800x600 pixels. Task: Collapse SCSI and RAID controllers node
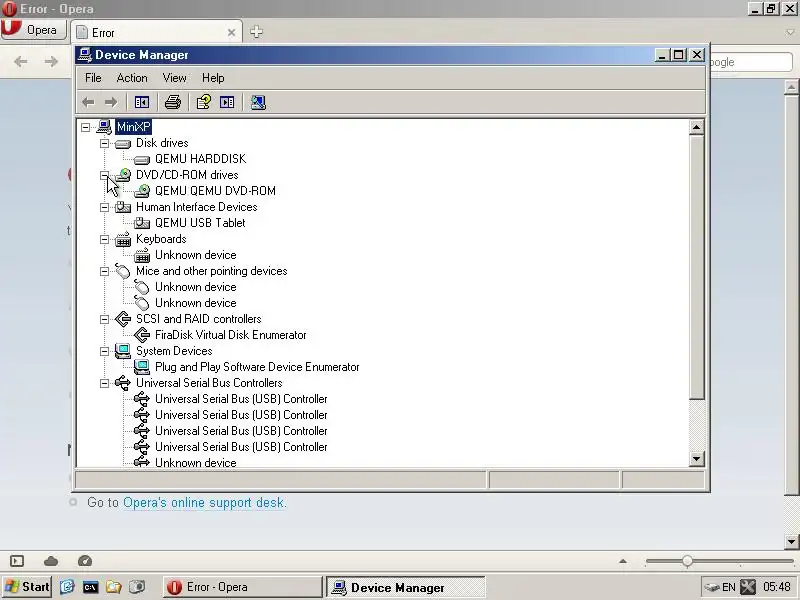104,319
